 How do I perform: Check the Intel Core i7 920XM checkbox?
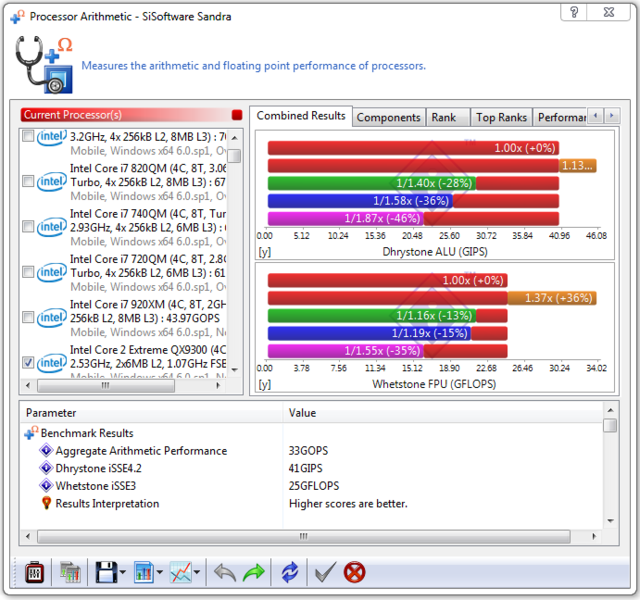[x=28, y=317]
